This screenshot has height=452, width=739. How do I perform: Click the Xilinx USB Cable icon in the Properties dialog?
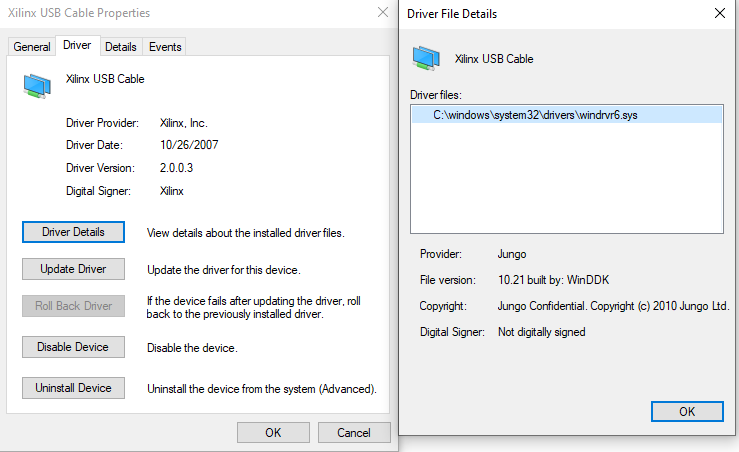(x=37, y=87)
